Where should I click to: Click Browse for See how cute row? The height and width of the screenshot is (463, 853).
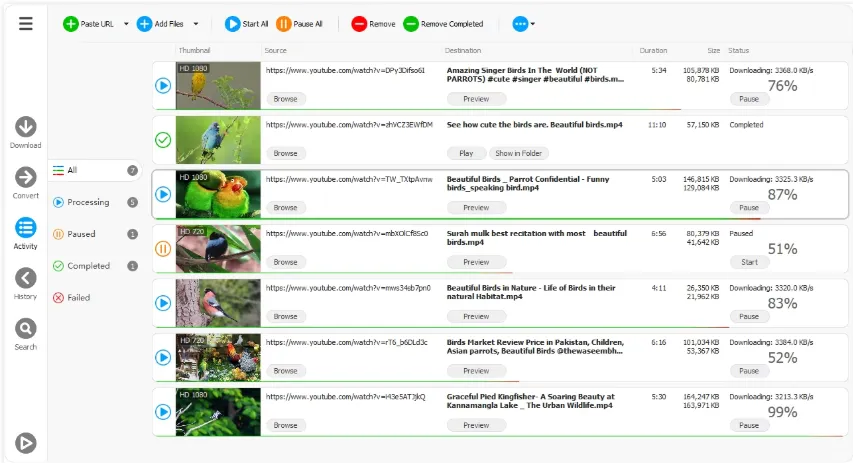286,153
